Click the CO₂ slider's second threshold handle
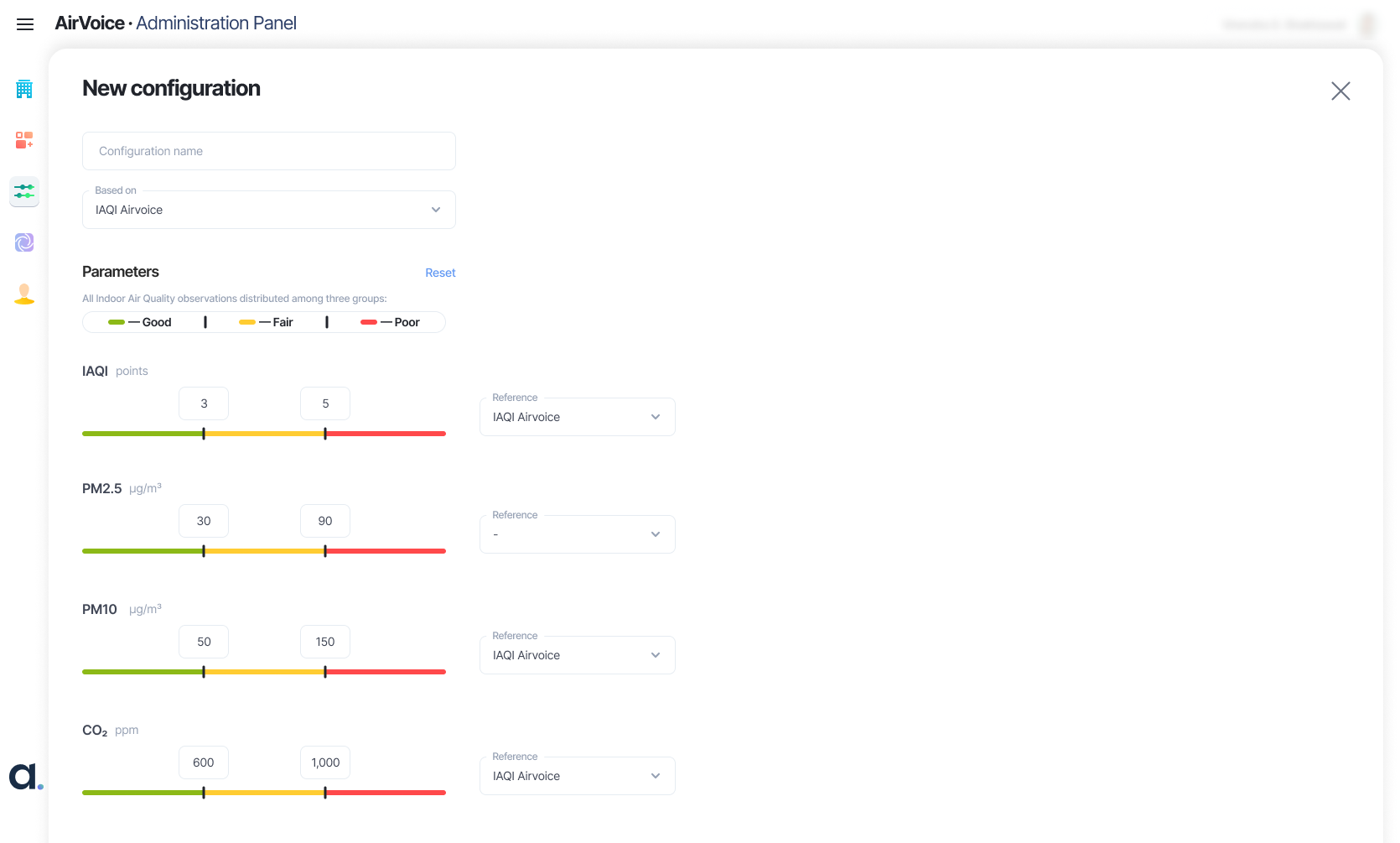 pyautogui.click(x=325, y=793)
